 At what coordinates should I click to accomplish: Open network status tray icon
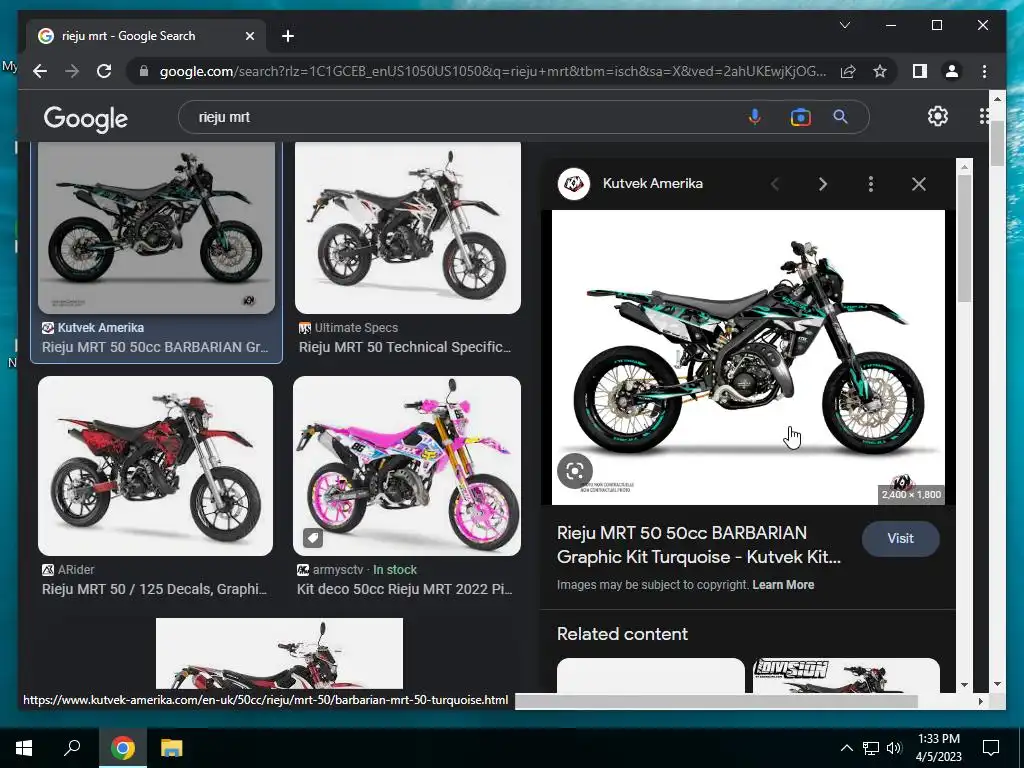click(x=871, y=748)
